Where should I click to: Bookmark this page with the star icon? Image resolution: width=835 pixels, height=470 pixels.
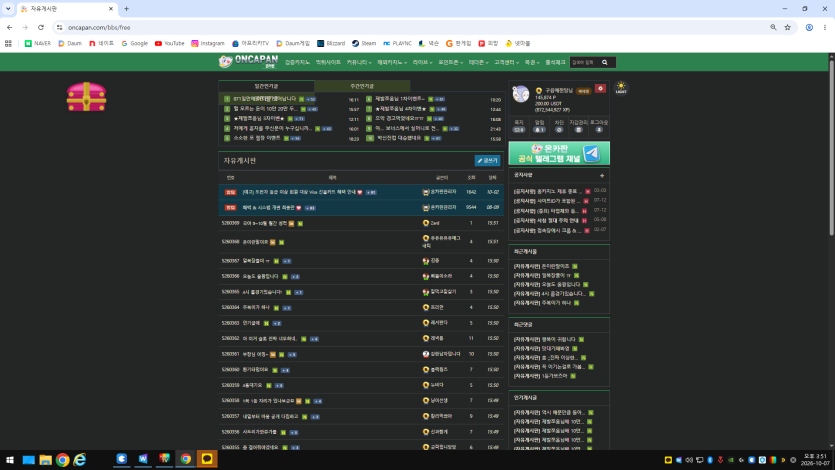(x=788, y=27)
